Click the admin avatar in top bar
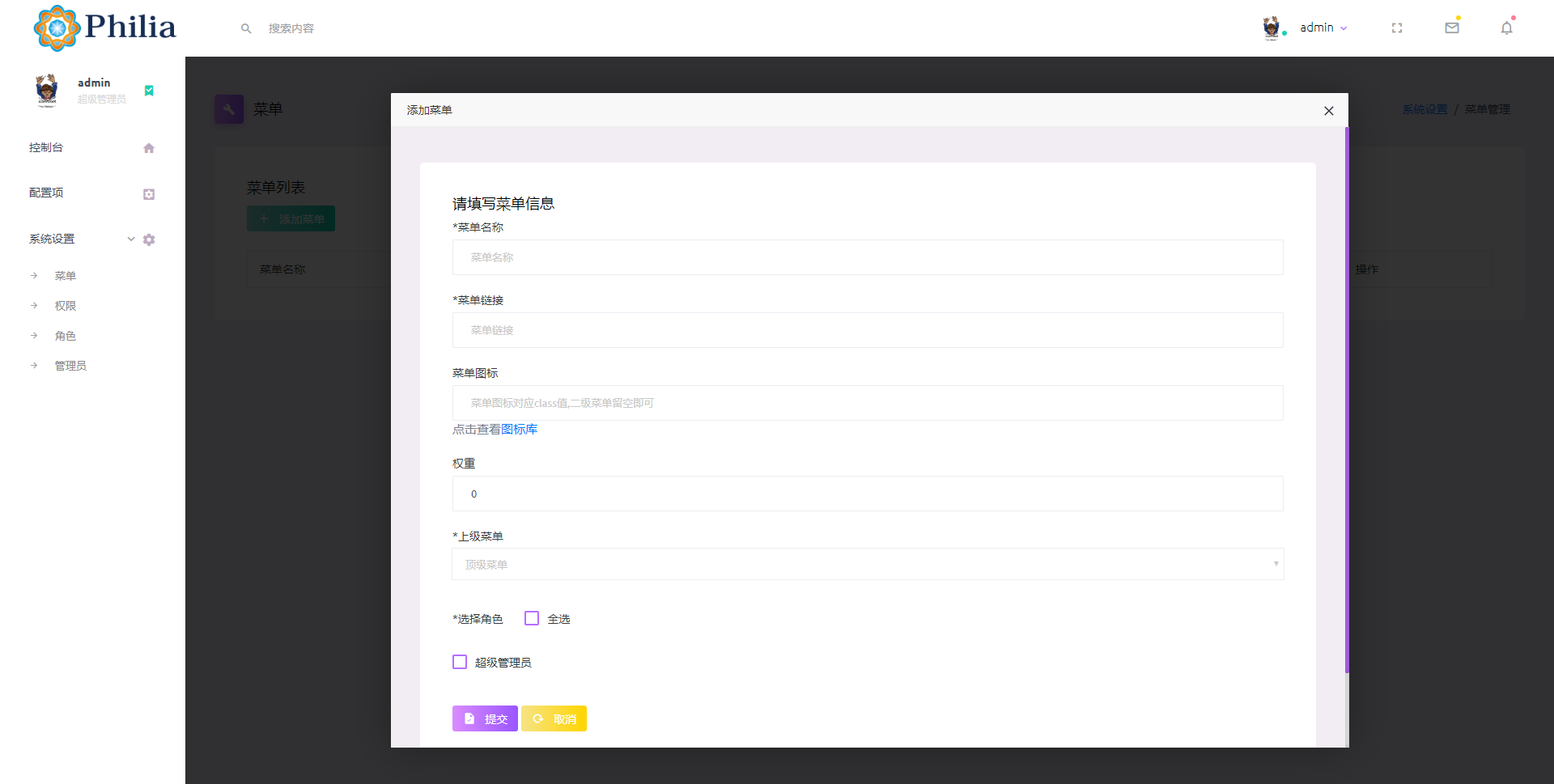Screen dimensions: 1554x784 (x=1272, y=28)
